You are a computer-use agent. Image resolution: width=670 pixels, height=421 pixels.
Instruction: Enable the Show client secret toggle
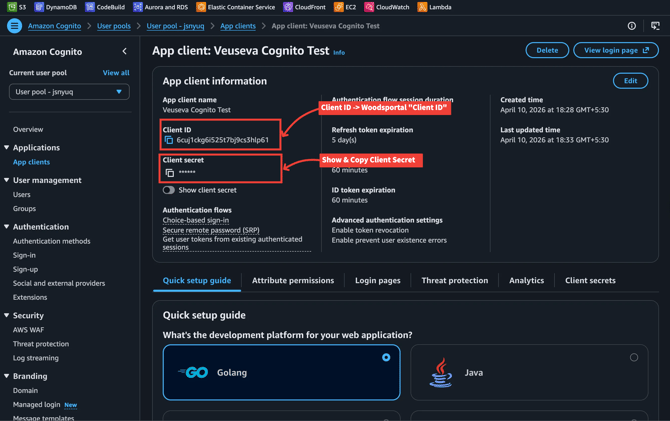tap(169, 190)
